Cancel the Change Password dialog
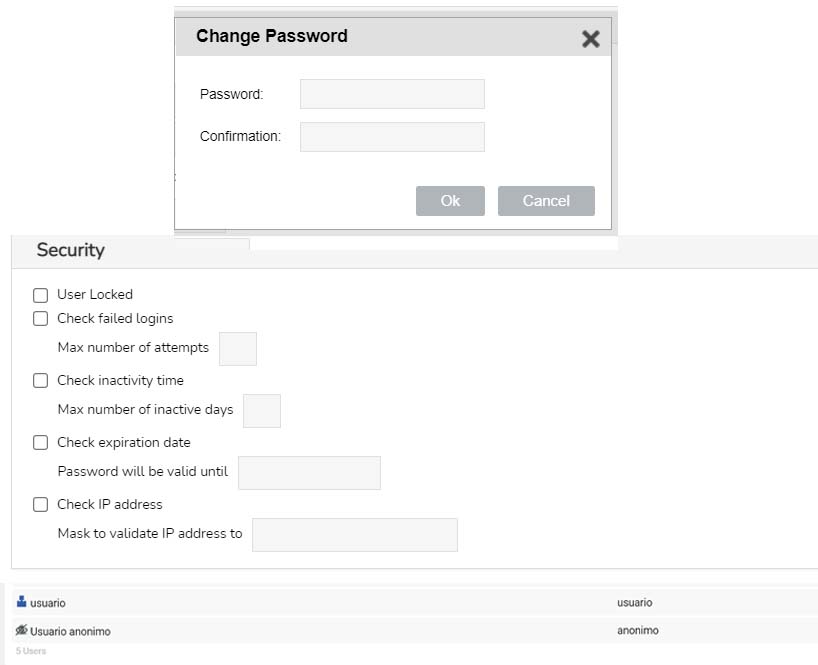 (546, 201)
